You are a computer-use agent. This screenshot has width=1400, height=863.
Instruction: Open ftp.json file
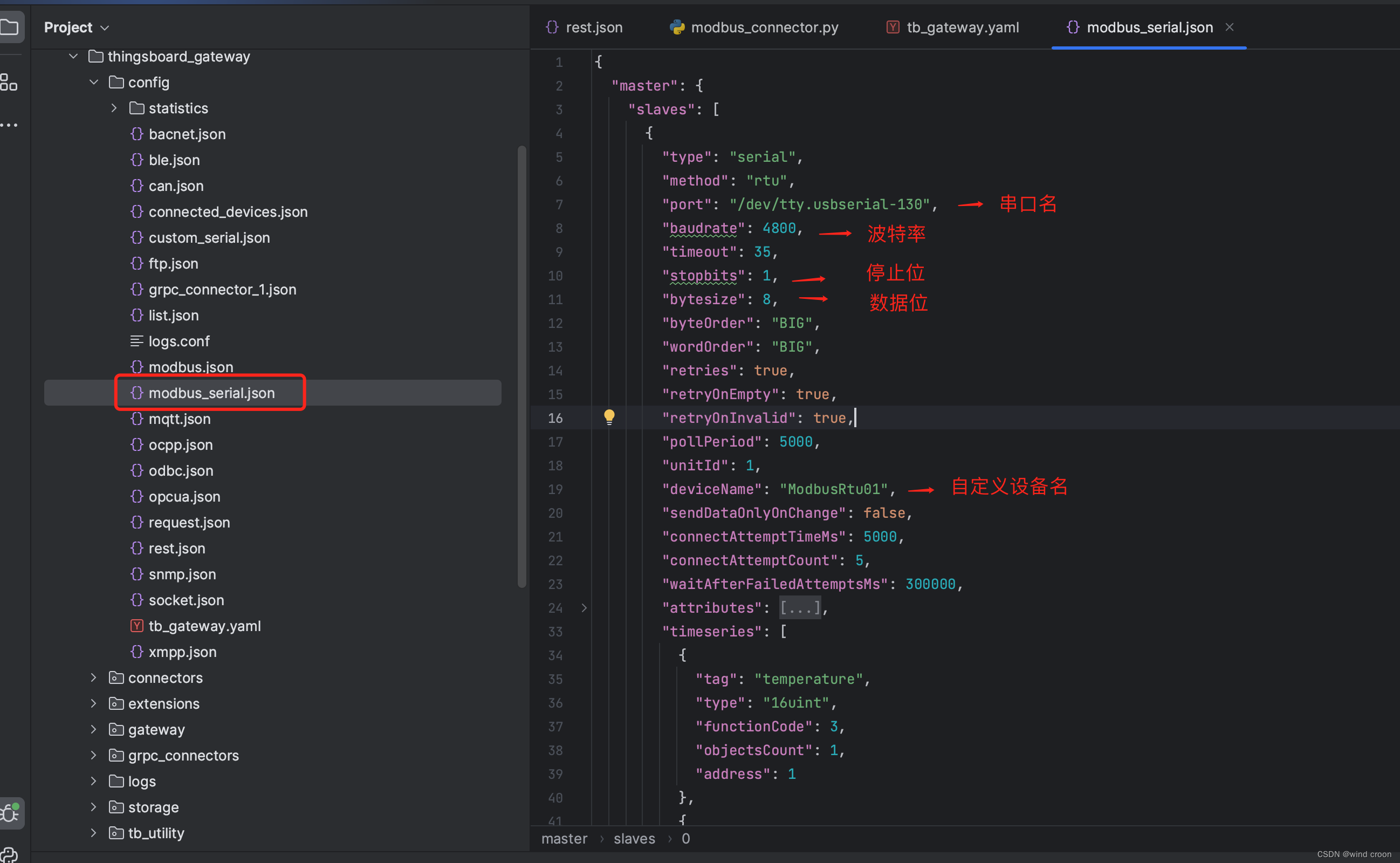click(x=173, y=264)
